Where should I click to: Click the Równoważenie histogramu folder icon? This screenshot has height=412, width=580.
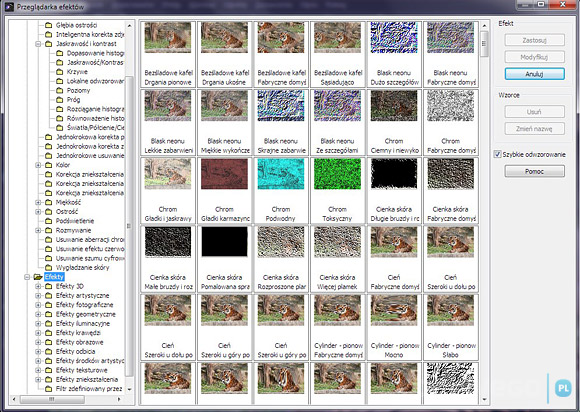click(x=60, y=118)
